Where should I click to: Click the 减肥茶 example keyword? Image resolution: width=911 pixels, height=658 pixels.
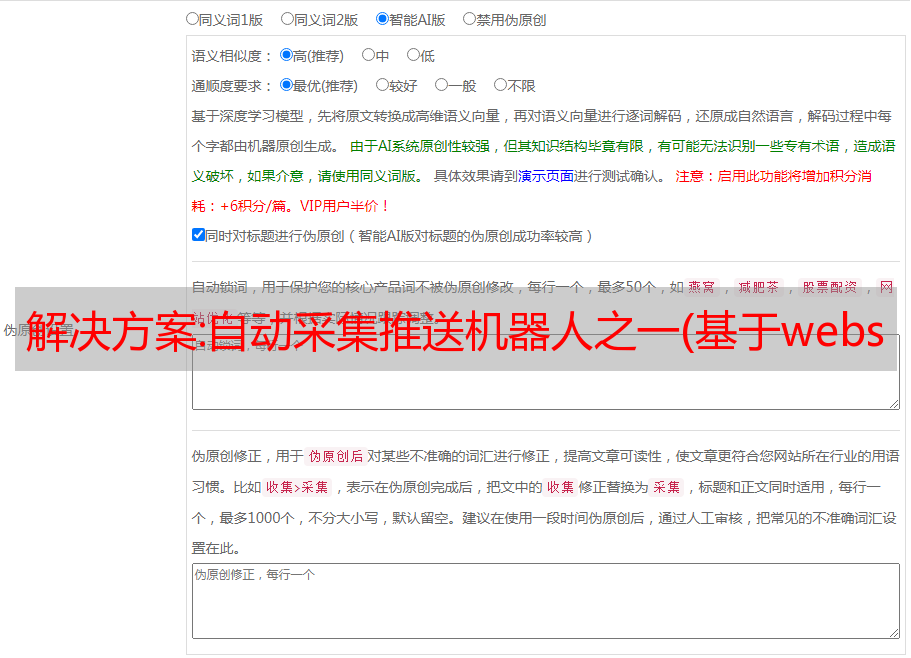click(x=758, y=287)
